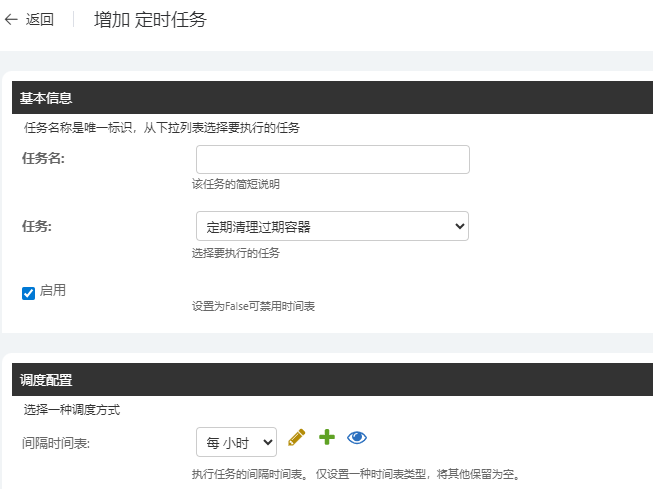Image resolution: width=653 pixels, height=489 pixels.
Task: Toggle the 启用 checkbox
Action: [28, 293]
